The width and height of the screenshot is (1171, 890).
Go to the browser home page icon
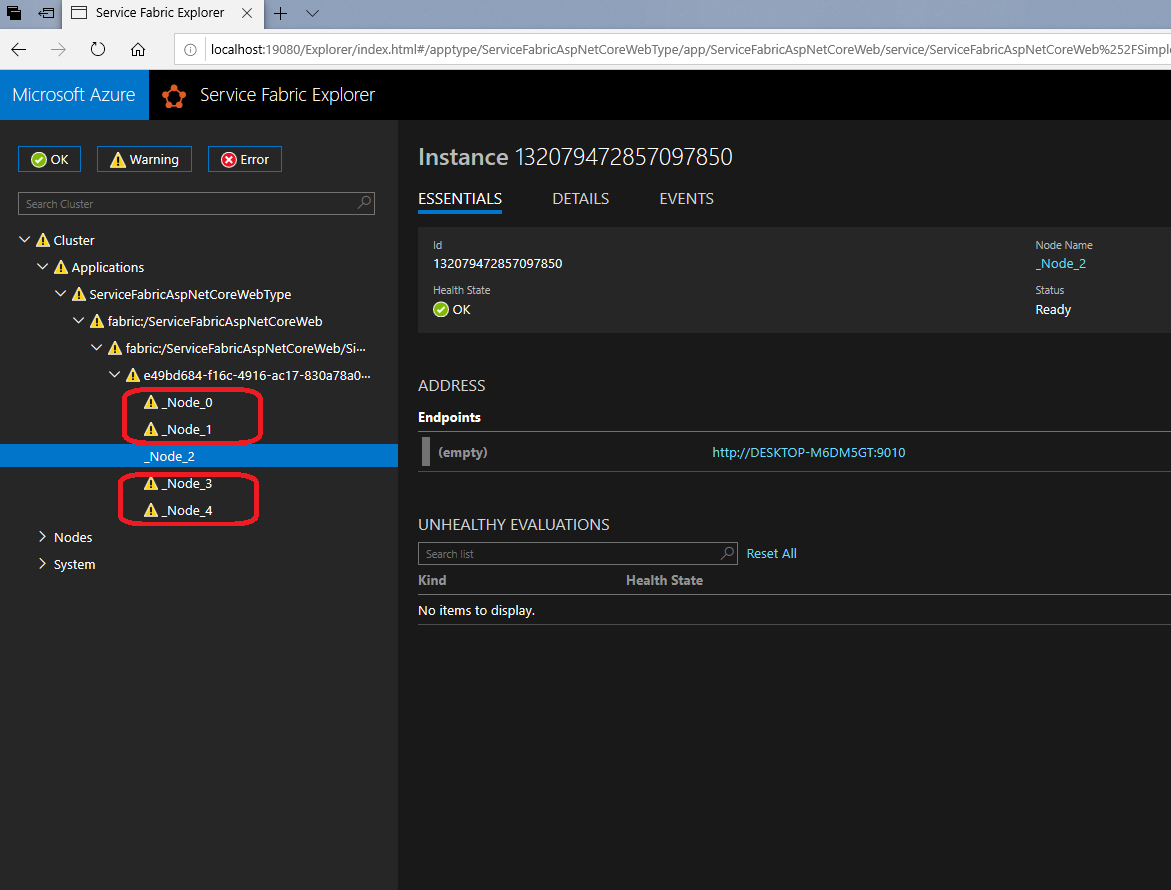point(138,49)
